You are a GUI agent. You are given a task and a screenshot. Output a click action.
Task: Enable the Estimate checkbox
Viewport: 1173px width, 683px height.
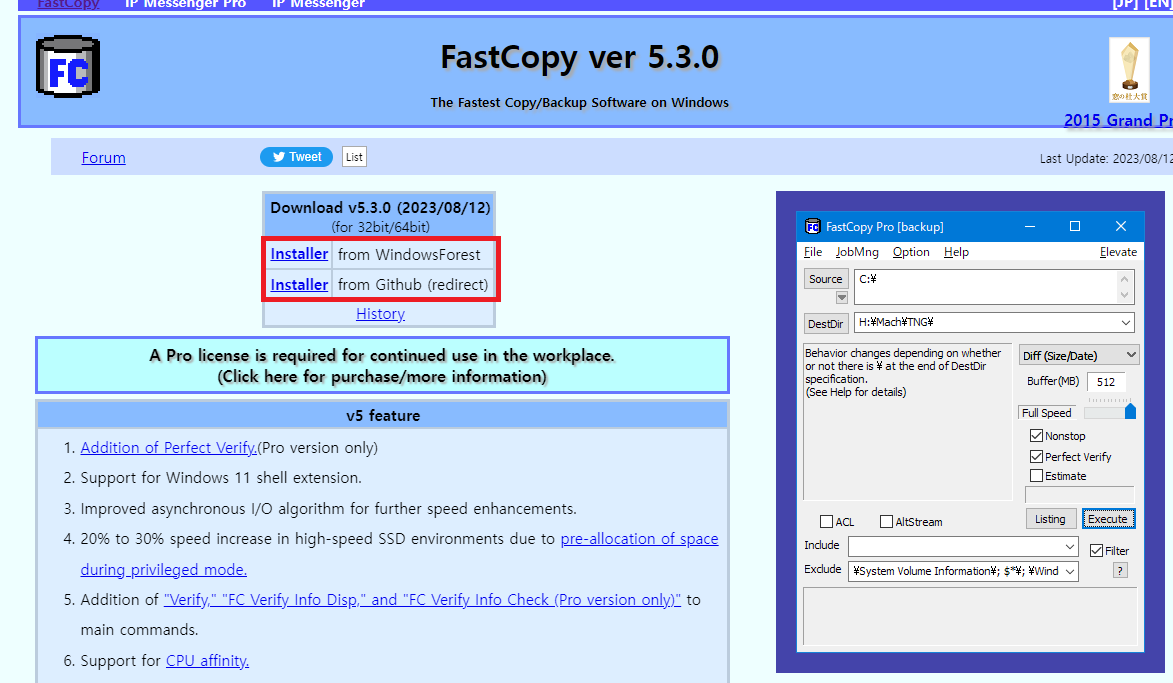tap(1036, 476)
